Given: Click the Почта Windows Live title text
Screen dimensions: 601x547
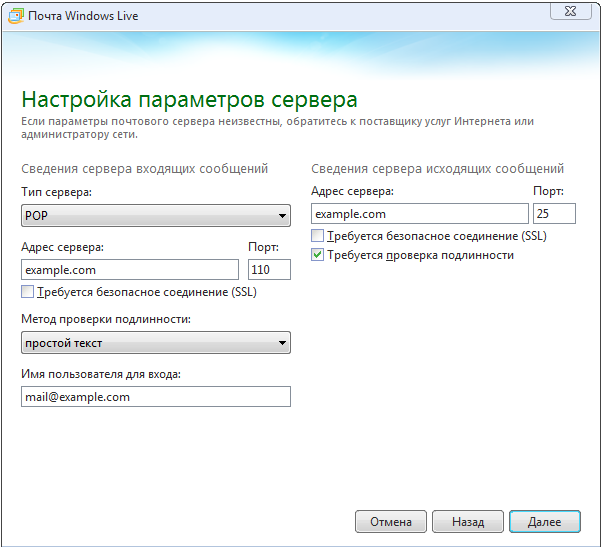Looking at the screenshot, I should 82,16.
